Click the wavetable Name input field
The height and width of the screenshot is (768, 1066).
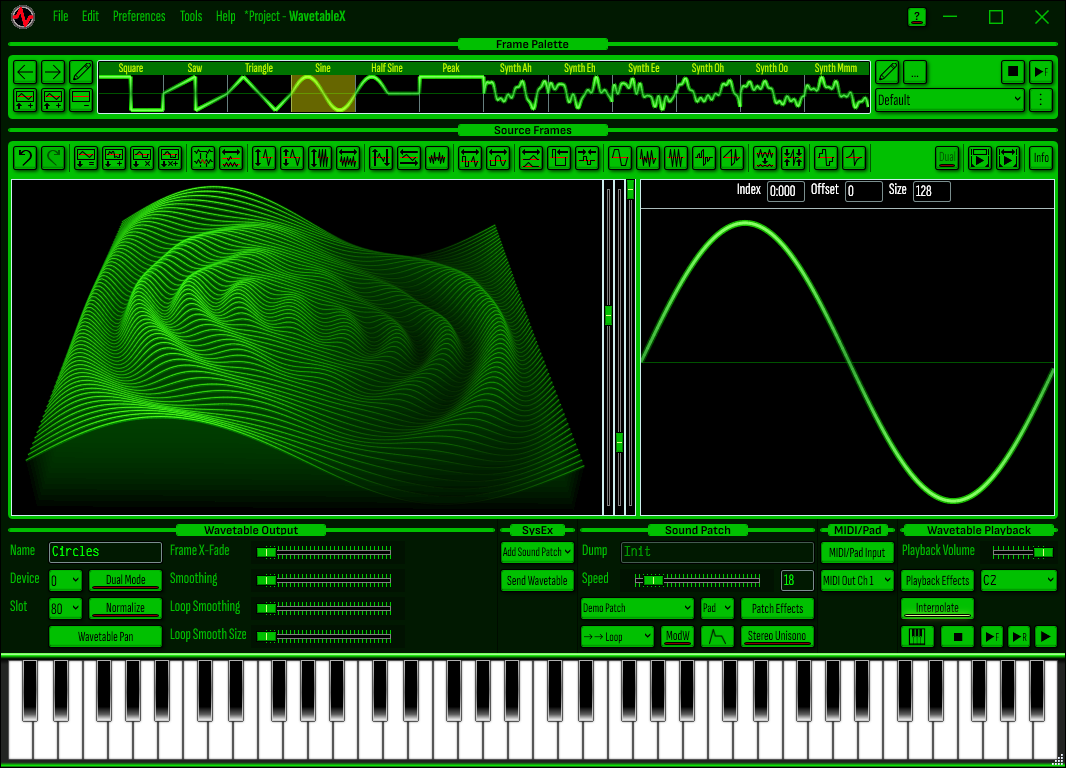click(105, 552)
